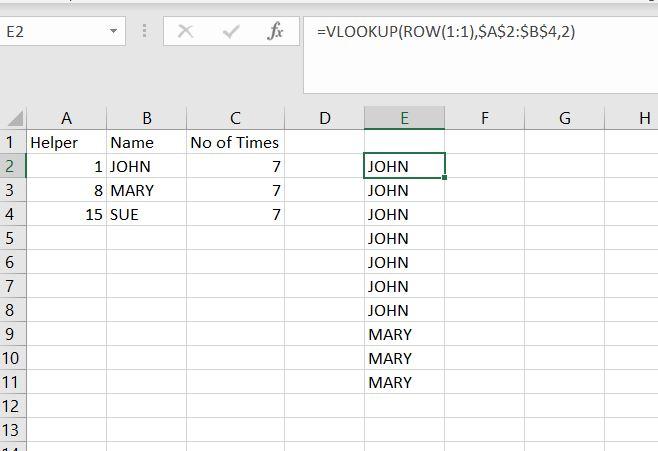Select column G header

coord(564,118)
